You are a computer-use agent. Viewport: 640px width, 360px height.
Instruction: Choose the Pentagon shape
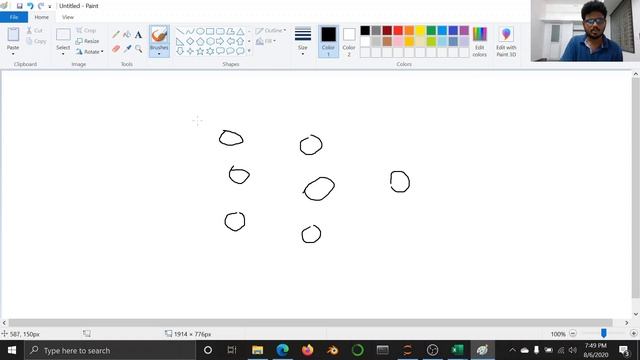coord(200,41)
